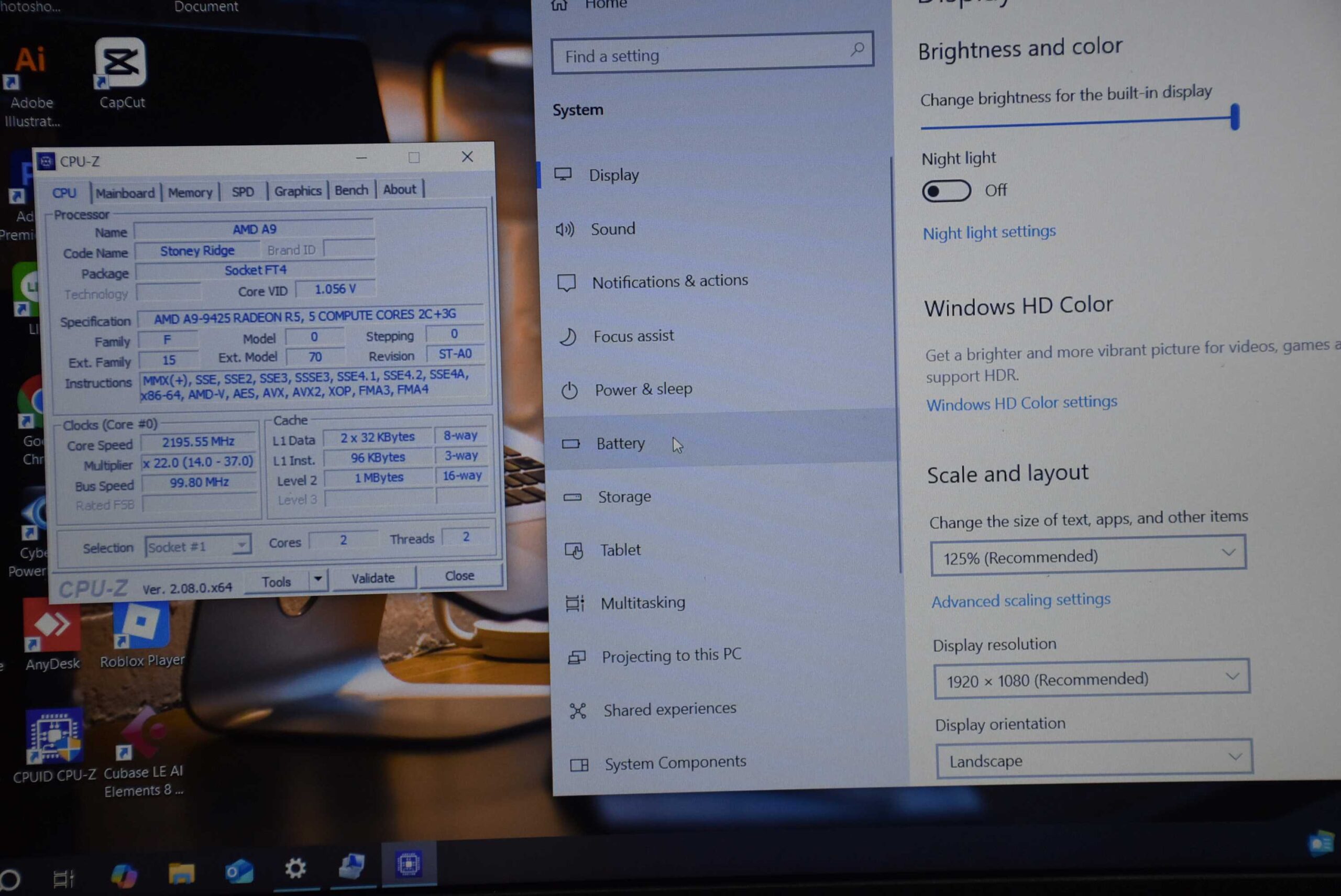The image size is (1341, 896).
Task: Switch to the Mainboard tab in CPU-Z
Action: click(125, 193)
